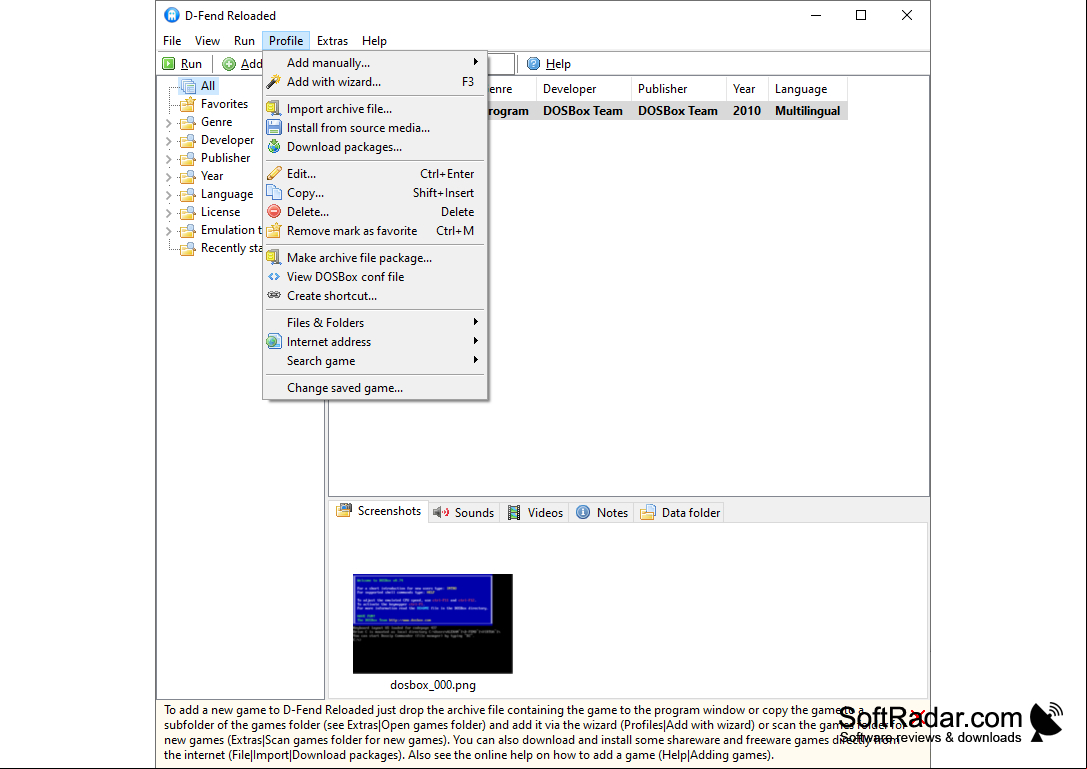Viewport: 1087px width, 769px height.
Task: Expand the Publisher tree node
Action: click(168, 159)
